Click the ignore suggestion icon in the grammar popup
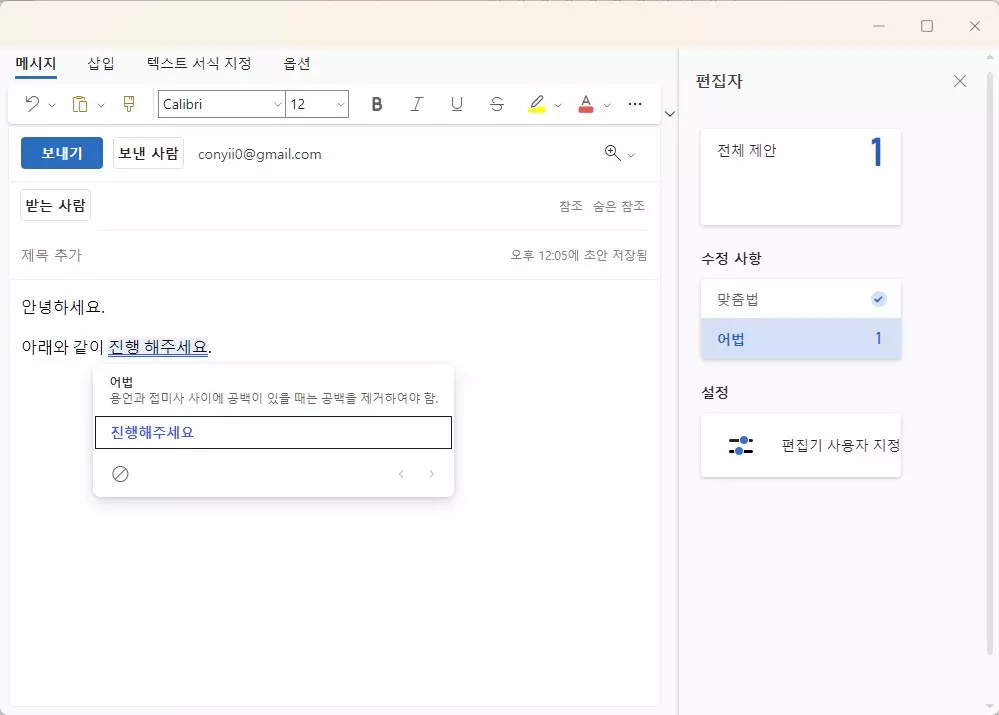This screenshot has height=715, width=999. 121,473
